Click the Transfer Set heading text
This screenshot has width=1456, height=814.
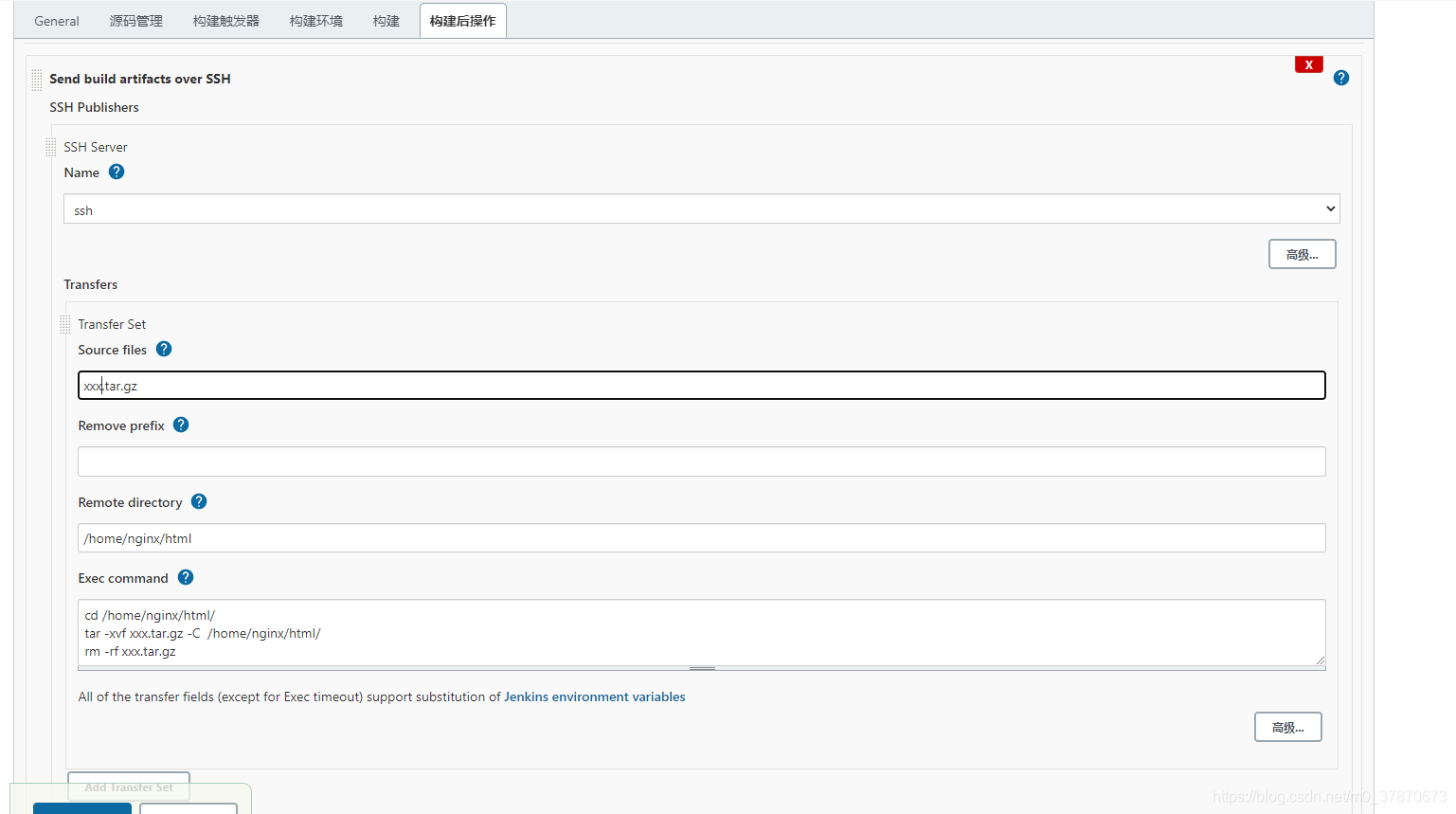coord(112,324)
